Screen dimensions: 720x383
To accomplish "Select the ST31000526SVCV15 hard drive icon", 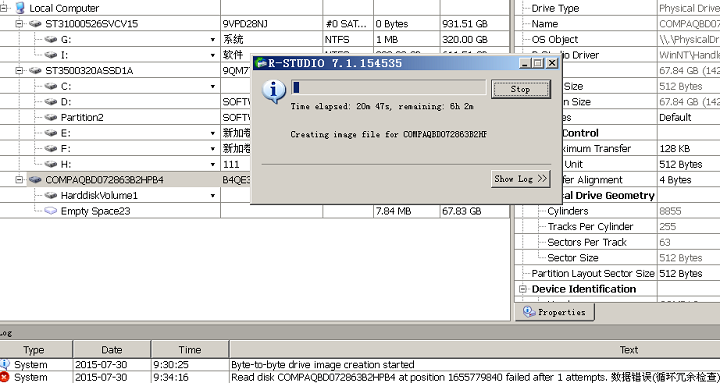I will coord(35,24).
